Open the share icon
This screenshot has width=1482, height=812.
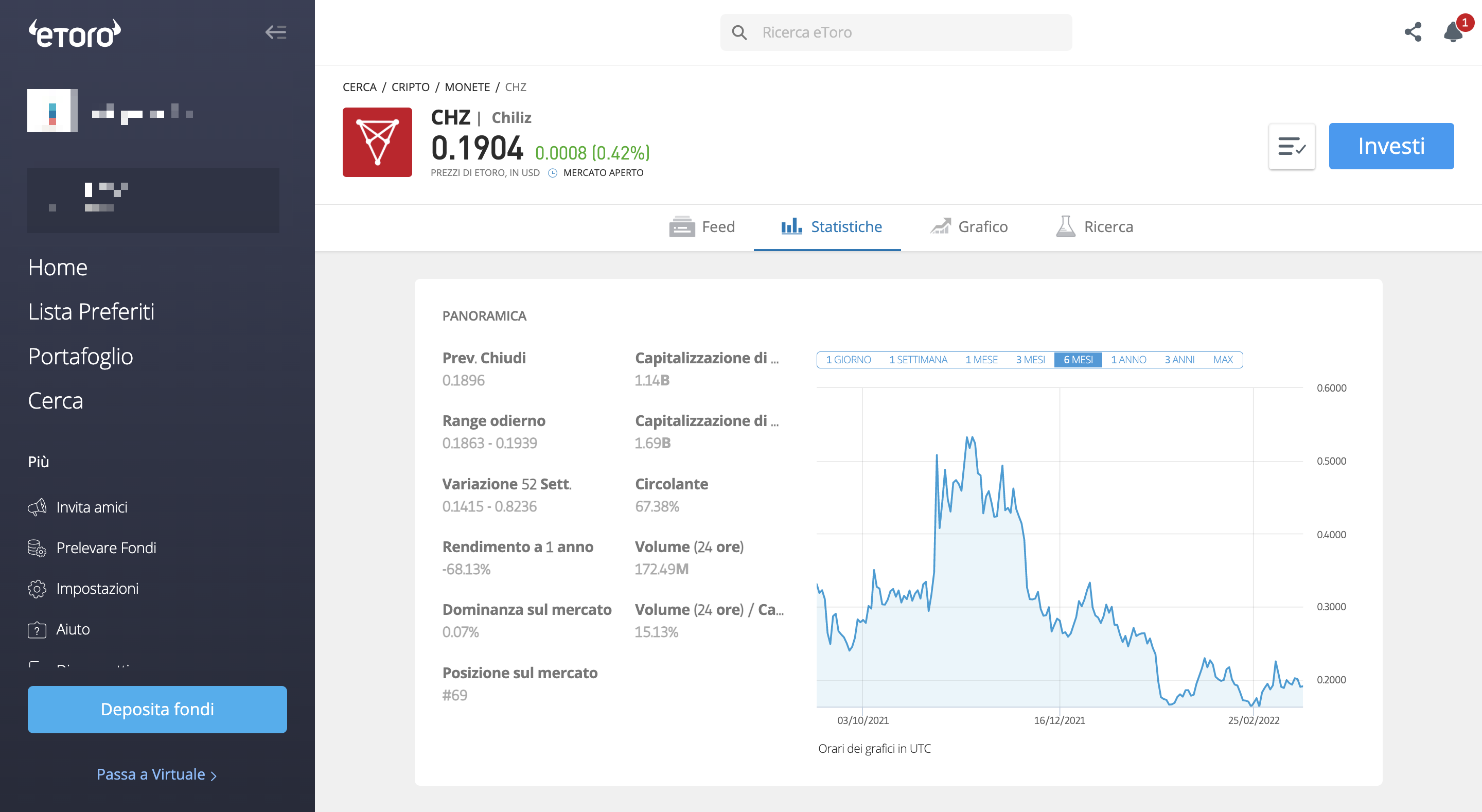click(1413, 32)
